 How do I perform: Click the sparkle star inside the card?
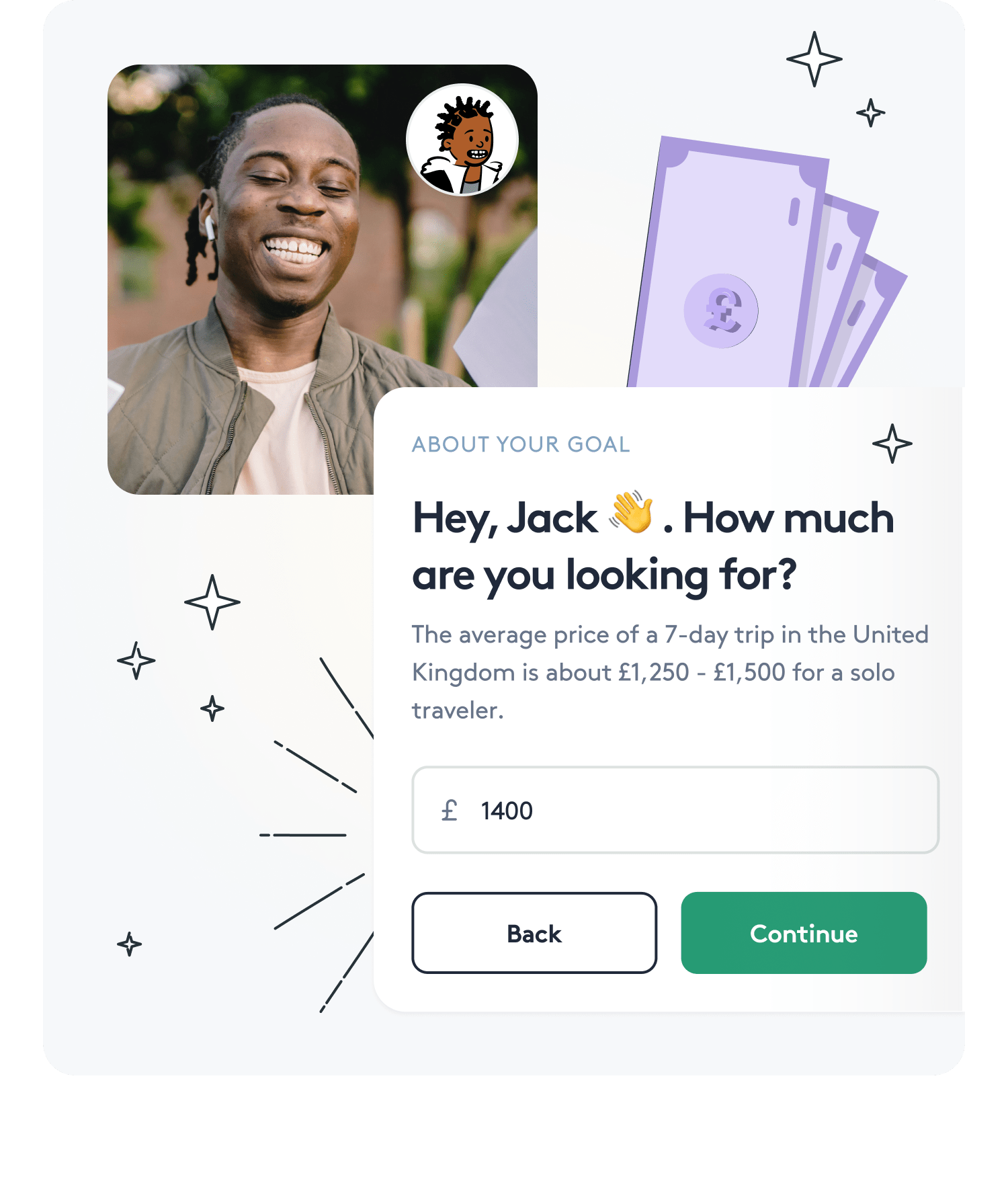point(892,444)
